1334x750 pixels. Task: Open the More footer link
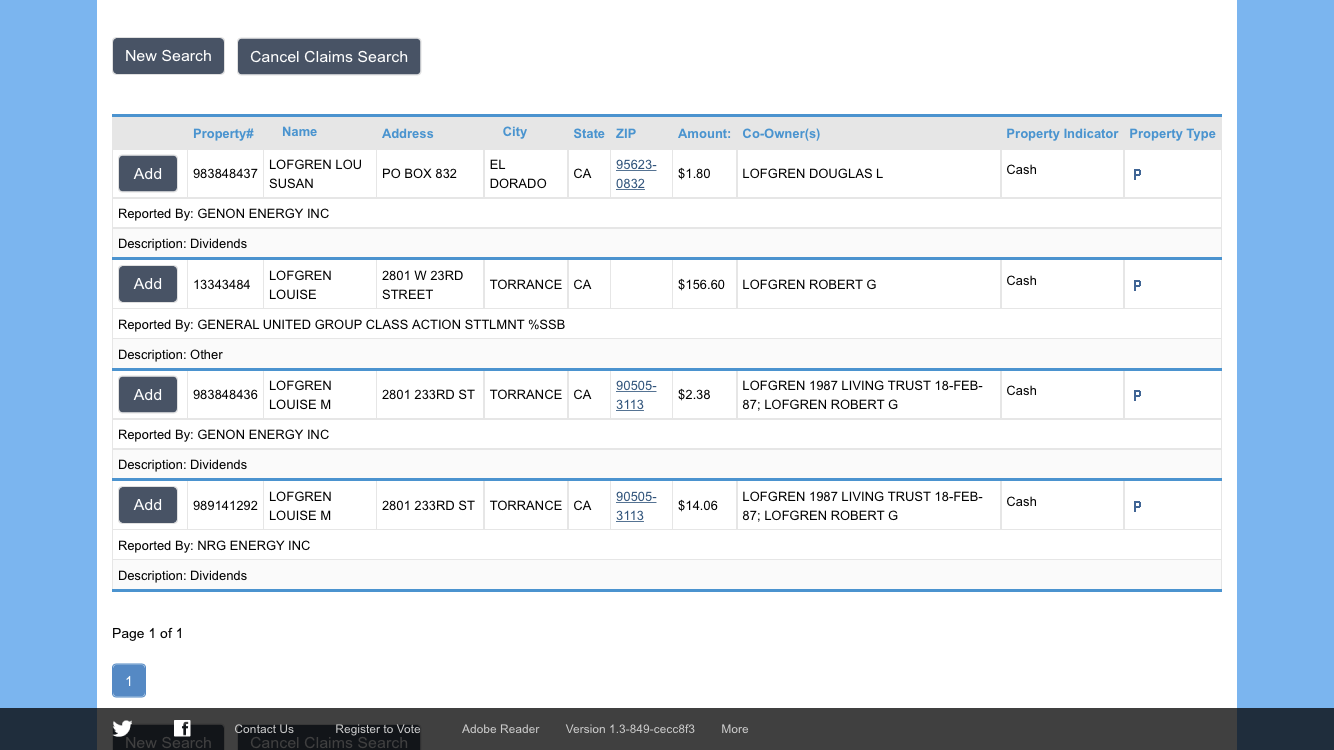[x=735, y=729]
